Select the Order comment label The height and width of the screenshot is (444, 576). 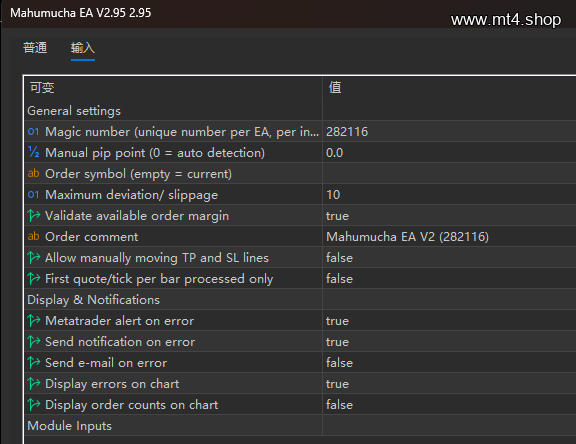[x=91, y=237]
